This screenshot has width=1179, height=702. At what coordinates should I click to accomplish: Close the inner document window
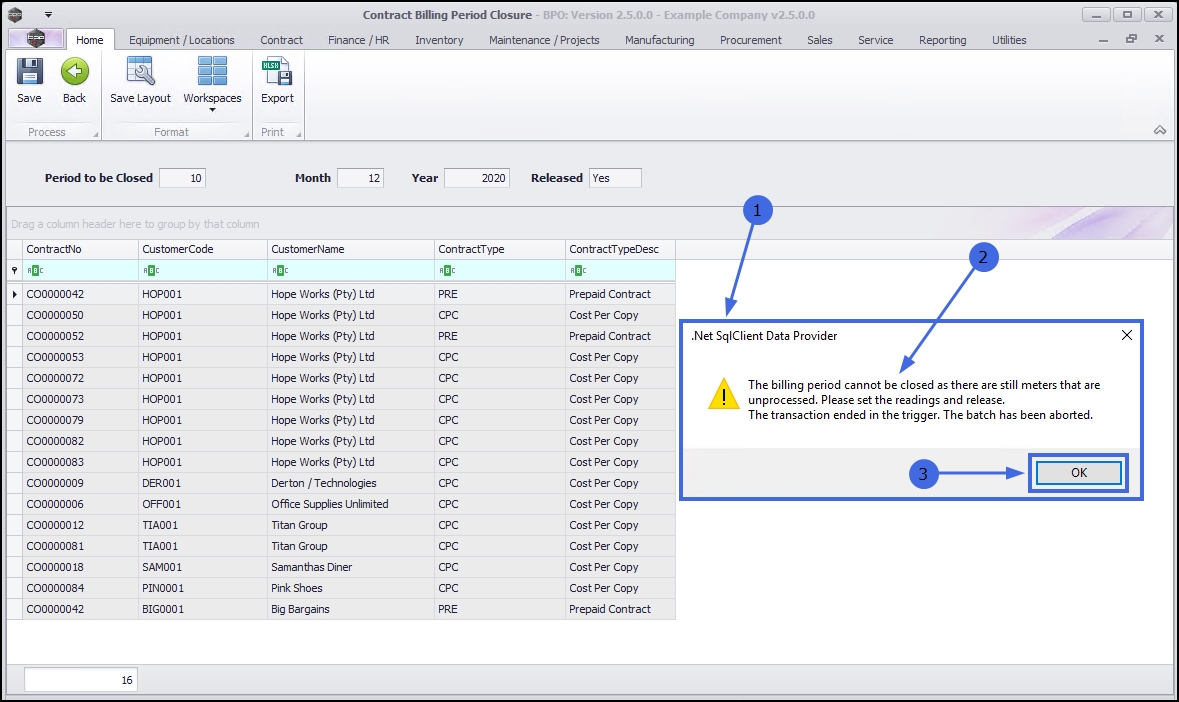coord(1159,39)
